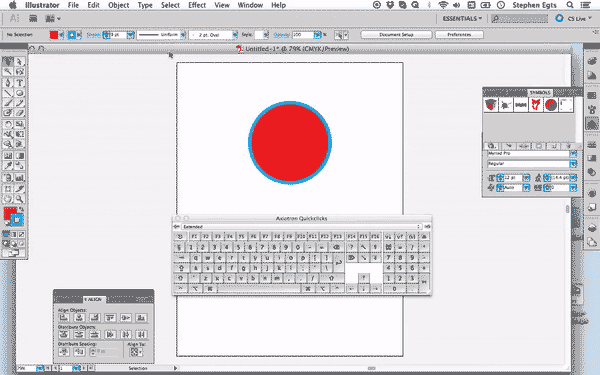Enable Draw Behind drawing mode
Image resolution: width=600 pixels, height=375 pixels.
(14, 243)
